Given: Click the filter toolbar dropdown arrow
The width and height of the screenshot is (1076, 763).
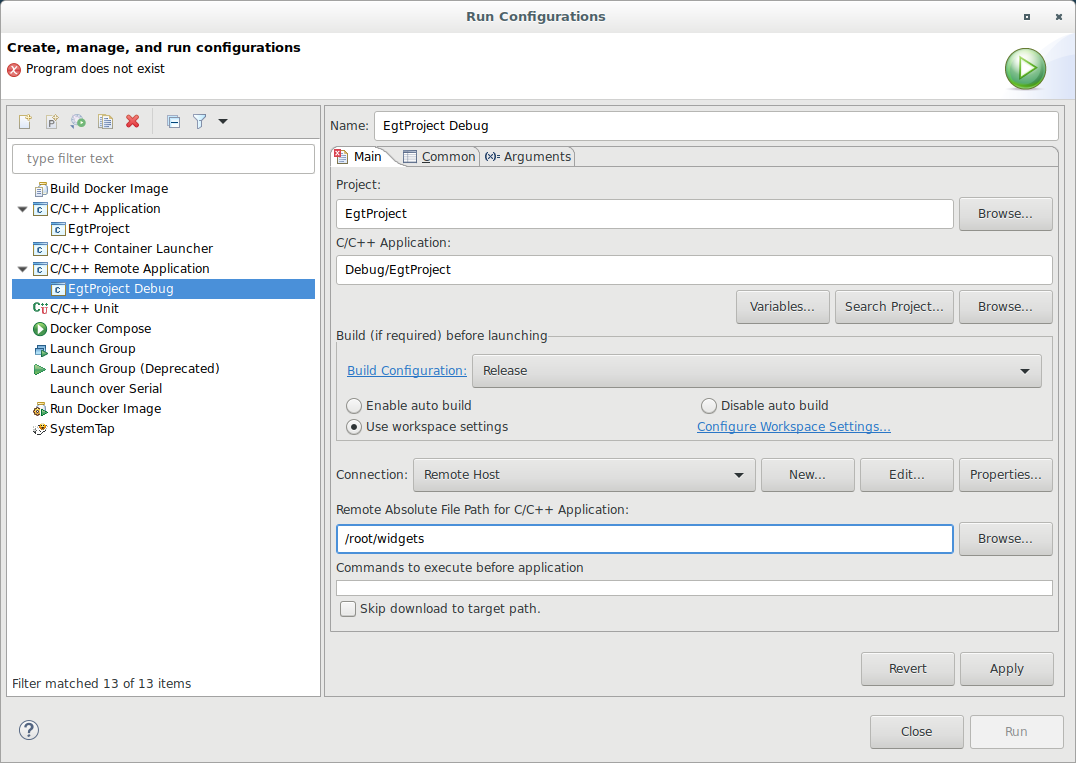Looking at the screenshot, I should (x=223, y=121).
